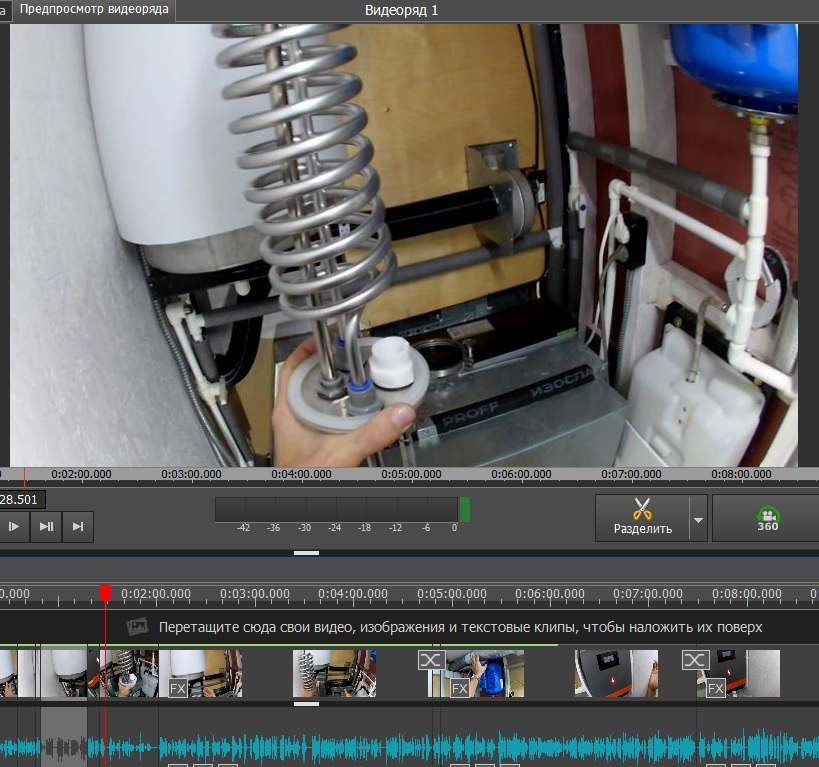Click the 28.501 timecode field
This screenshot has width=819, height=767.
pyautogui.click(x=20, y=499)
